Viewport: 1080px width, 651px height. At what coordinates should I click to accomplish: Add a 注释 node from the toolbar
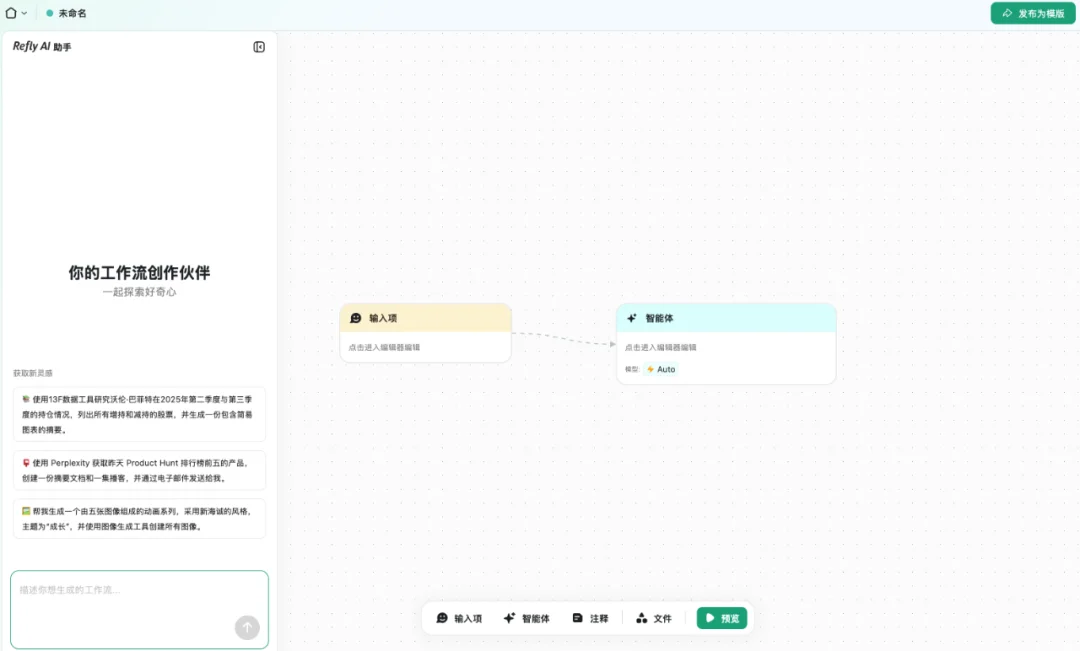591,618
